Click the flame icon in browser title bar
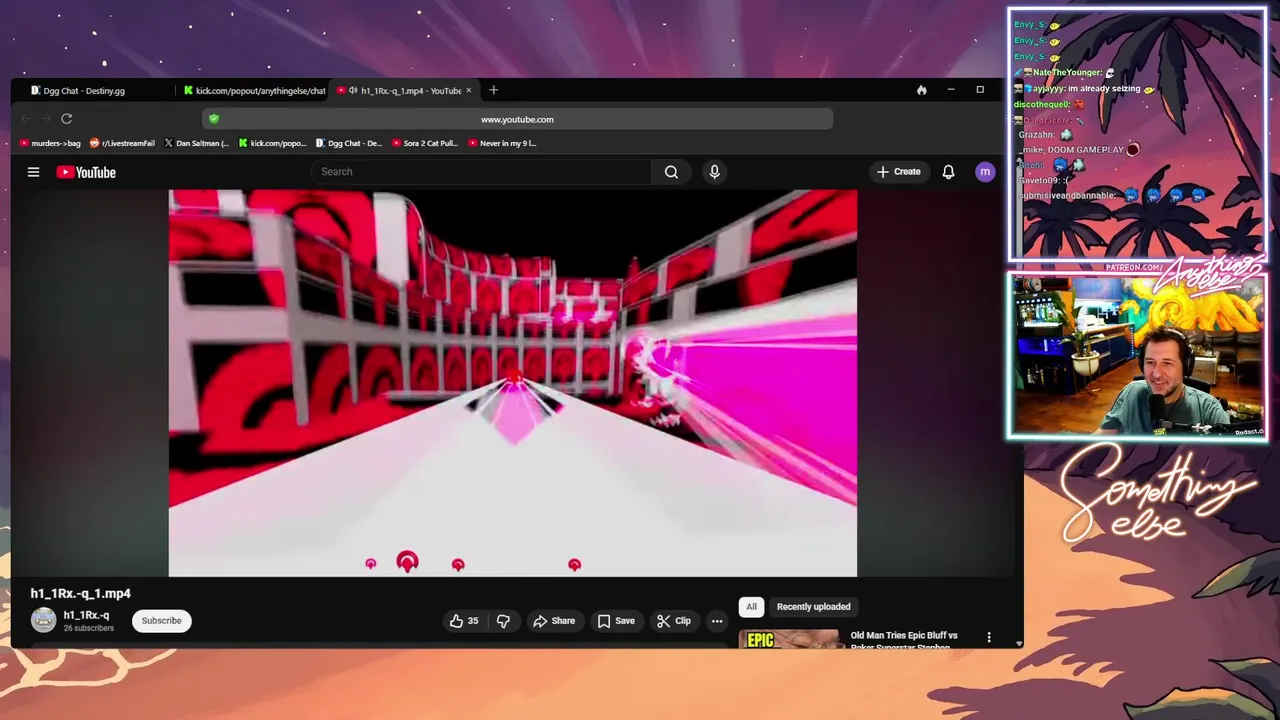This screenshot has width=1280, height=720. pos(921,90)
